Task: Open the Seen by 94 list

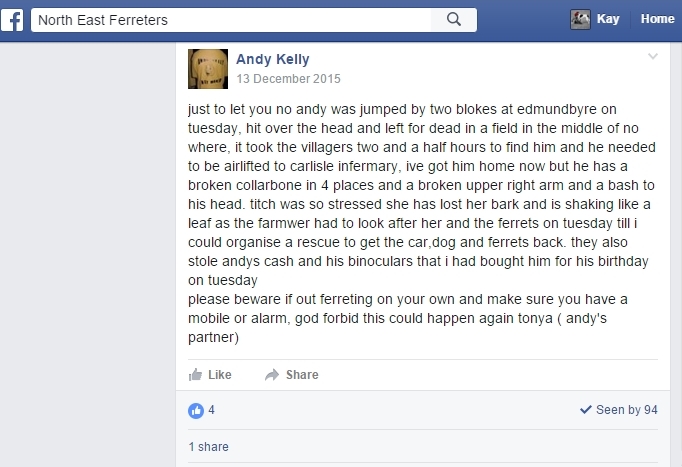Action: pos(626,410)
